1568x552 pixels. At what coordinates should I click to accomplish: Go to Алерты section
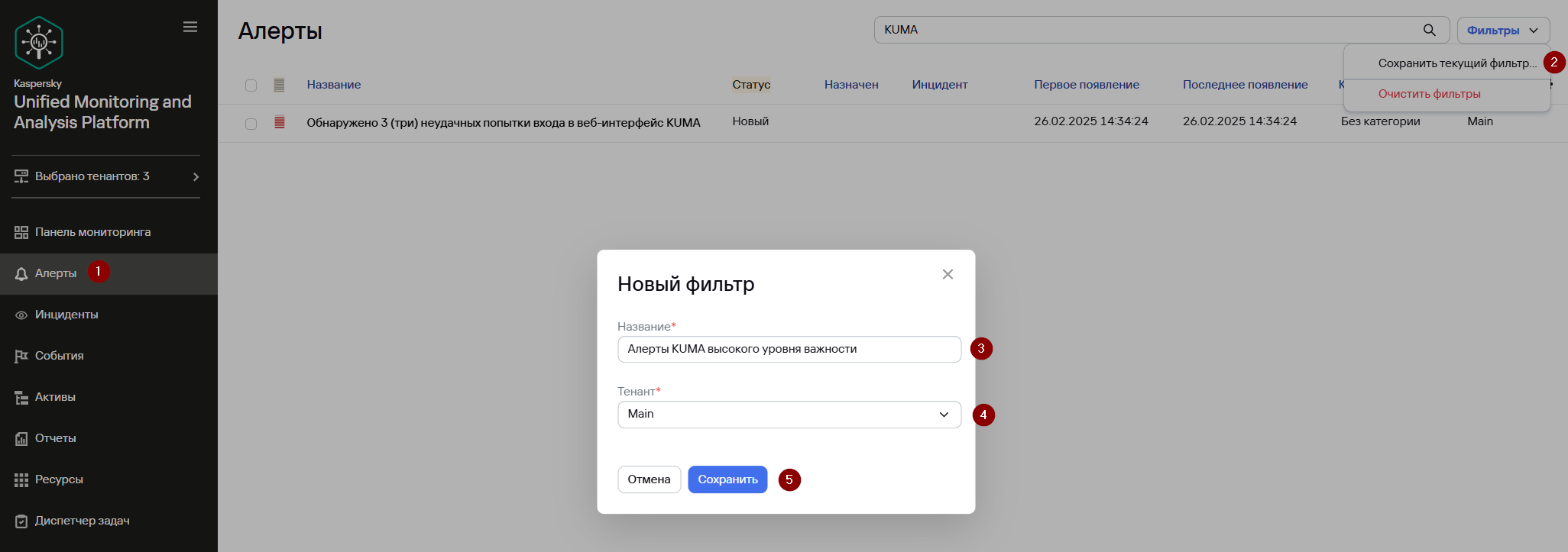[109, 273]
